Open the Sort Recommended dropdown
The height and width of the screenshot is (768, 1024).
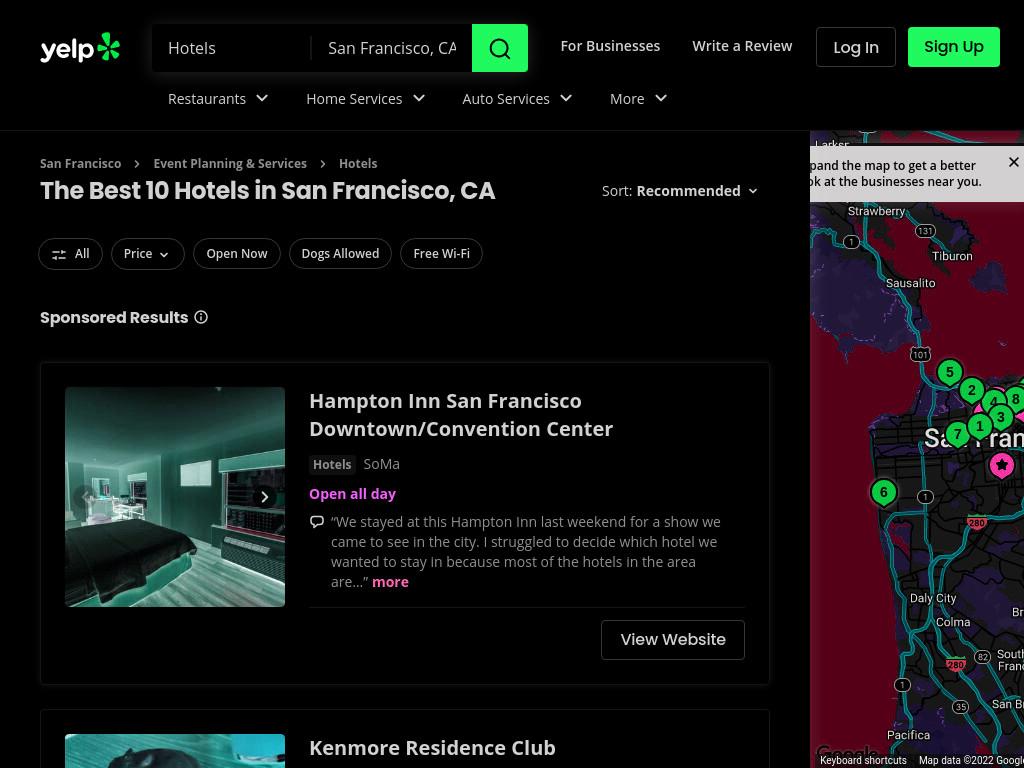click(680, 191)
